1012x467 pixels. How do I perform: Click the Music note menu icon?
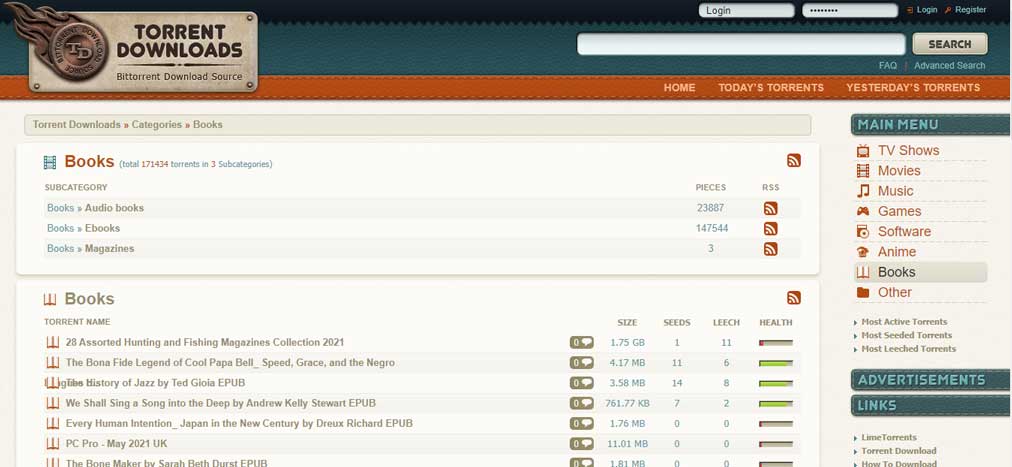click(863, 191)
